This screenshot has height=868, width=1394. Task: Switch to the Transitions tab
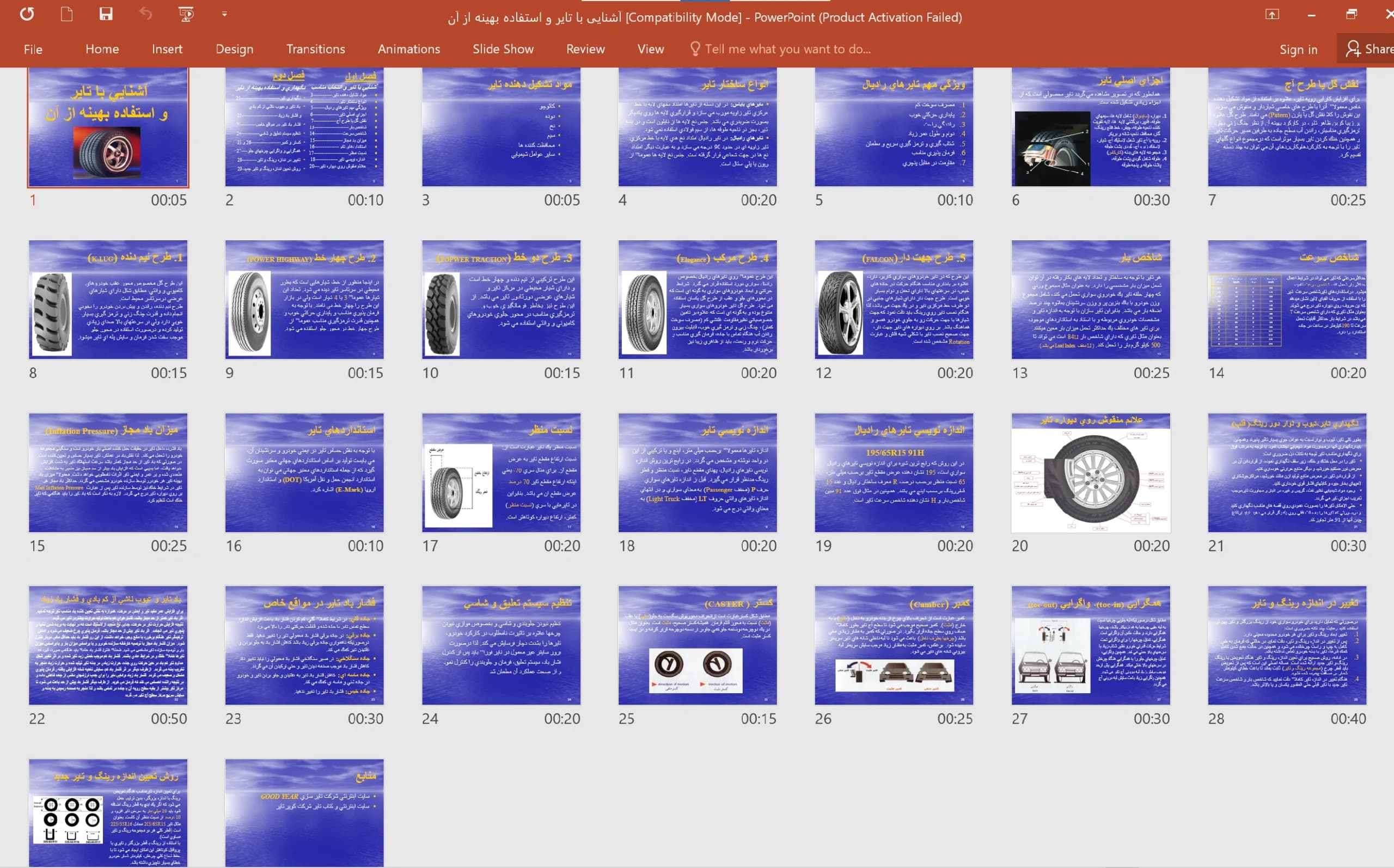pyautogui.click(x=316, y=50)
